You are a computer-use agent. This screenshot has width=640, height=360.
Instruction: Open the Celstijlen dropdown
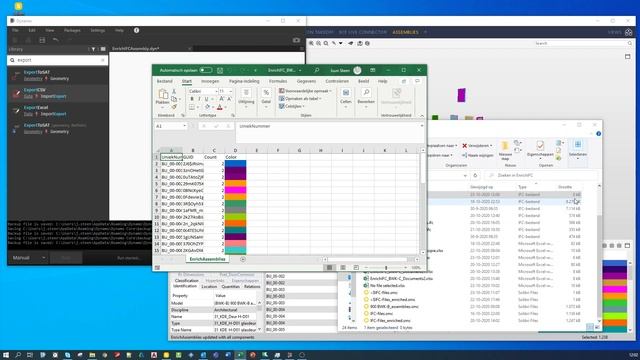point(291,107)
